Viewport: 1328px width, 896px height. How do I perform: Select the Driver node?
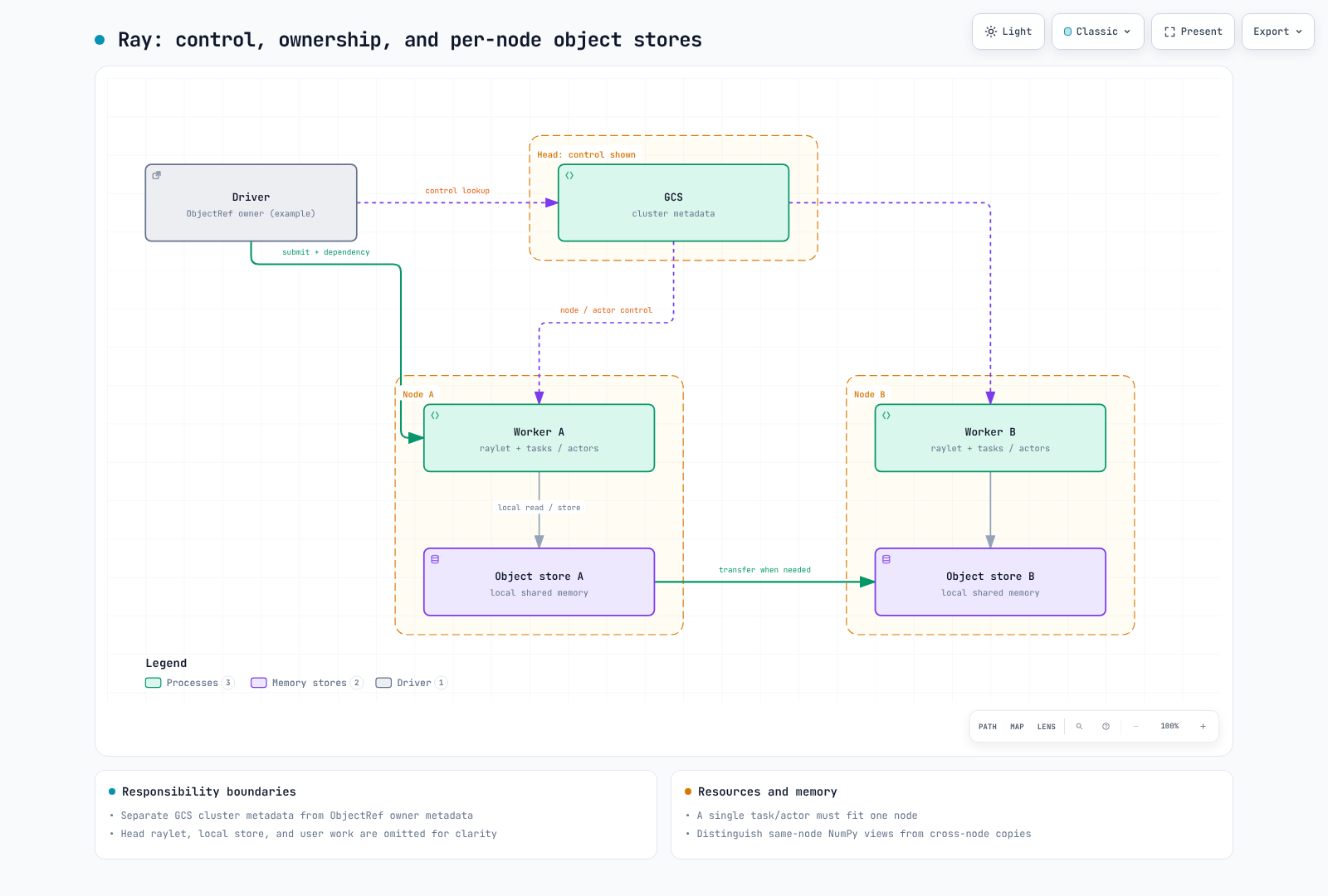251,203
